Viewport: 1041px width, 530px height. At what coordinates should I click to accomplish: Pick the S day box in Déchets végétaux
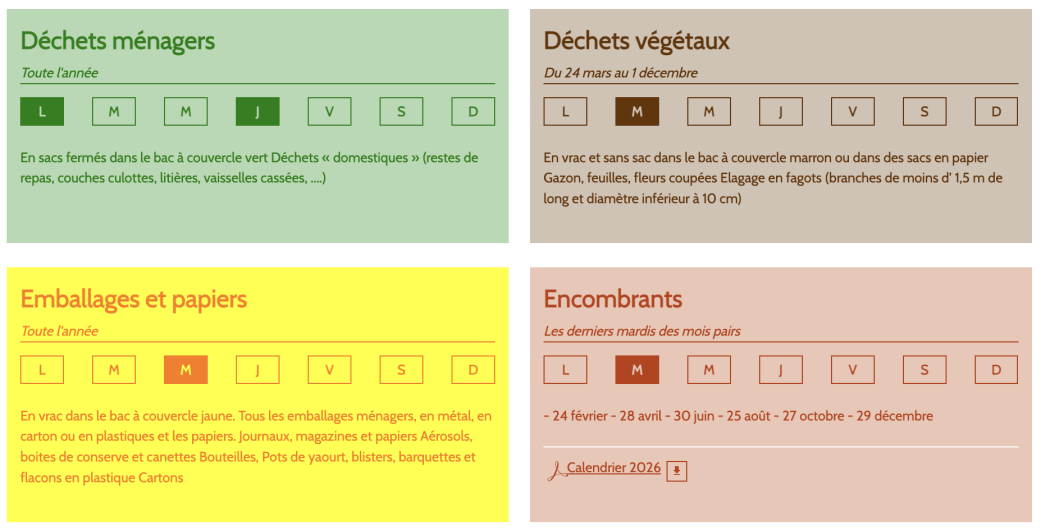coord(924,112)
